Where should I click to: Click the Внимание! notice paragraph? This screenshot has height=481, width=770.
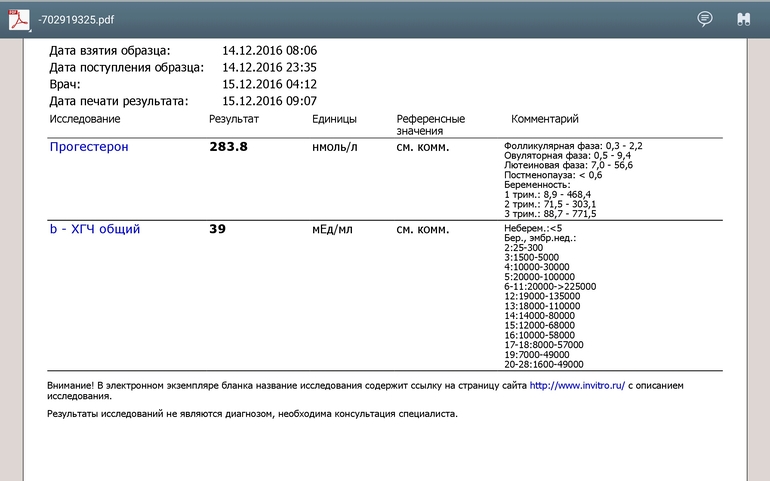point(365,391)
